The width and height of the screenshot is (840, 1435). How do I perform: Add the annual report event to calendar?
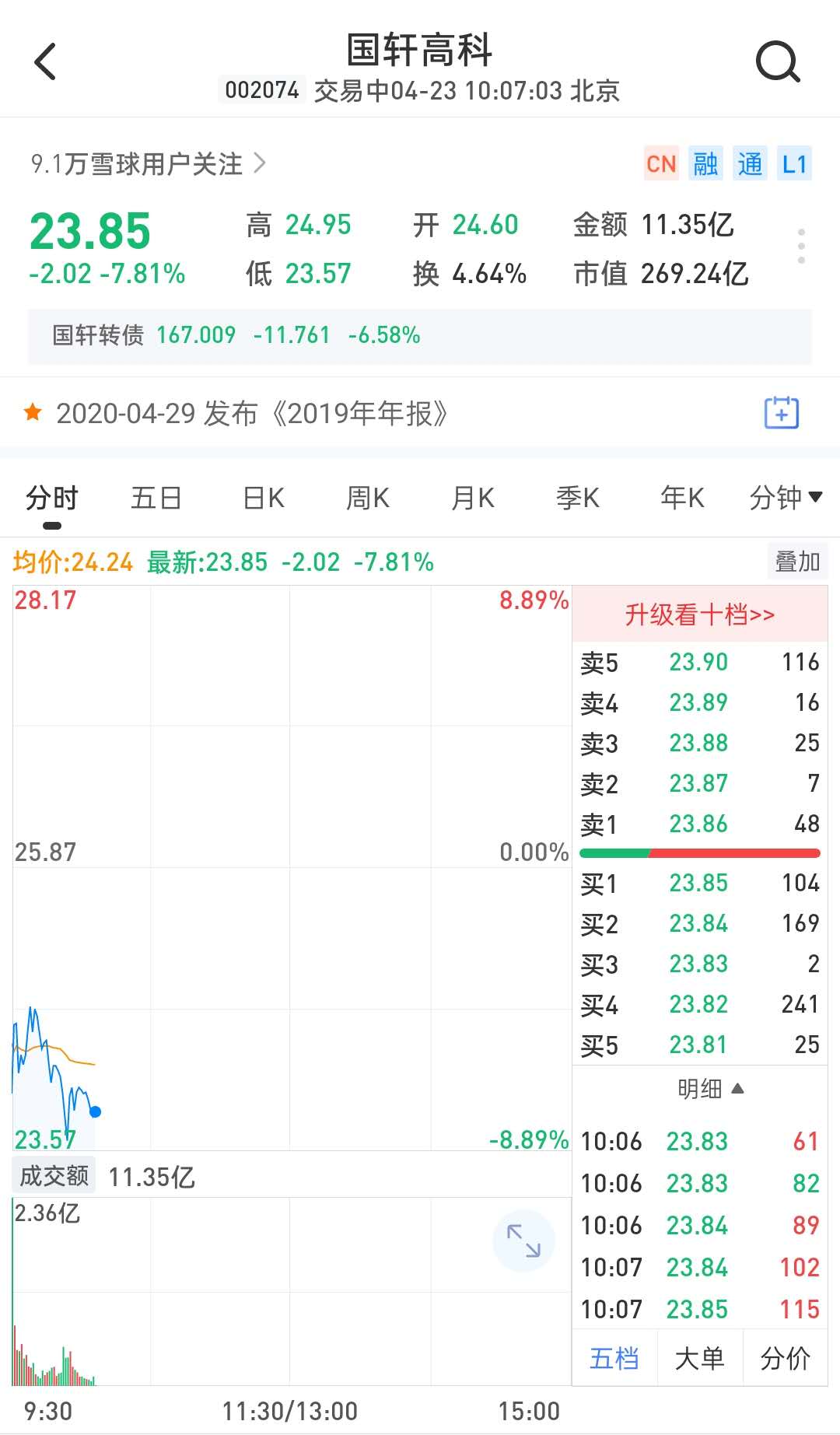coord(781,413)
